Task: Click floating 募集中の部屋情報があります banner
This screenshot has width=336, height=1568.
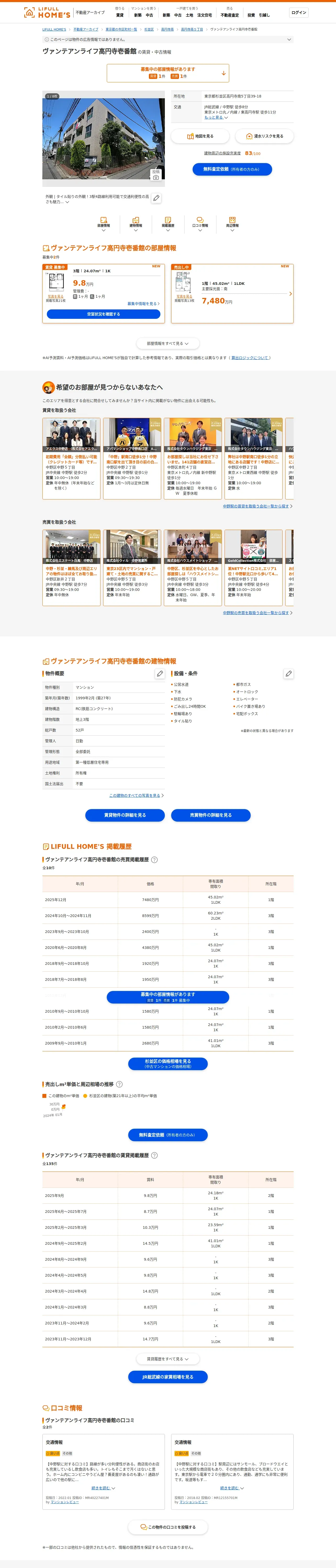Action: 168,997
